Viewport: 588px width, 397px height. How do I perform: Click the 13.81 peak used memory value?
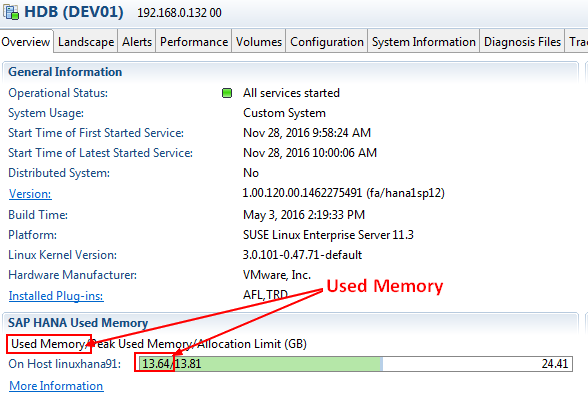tap(188, 364)
